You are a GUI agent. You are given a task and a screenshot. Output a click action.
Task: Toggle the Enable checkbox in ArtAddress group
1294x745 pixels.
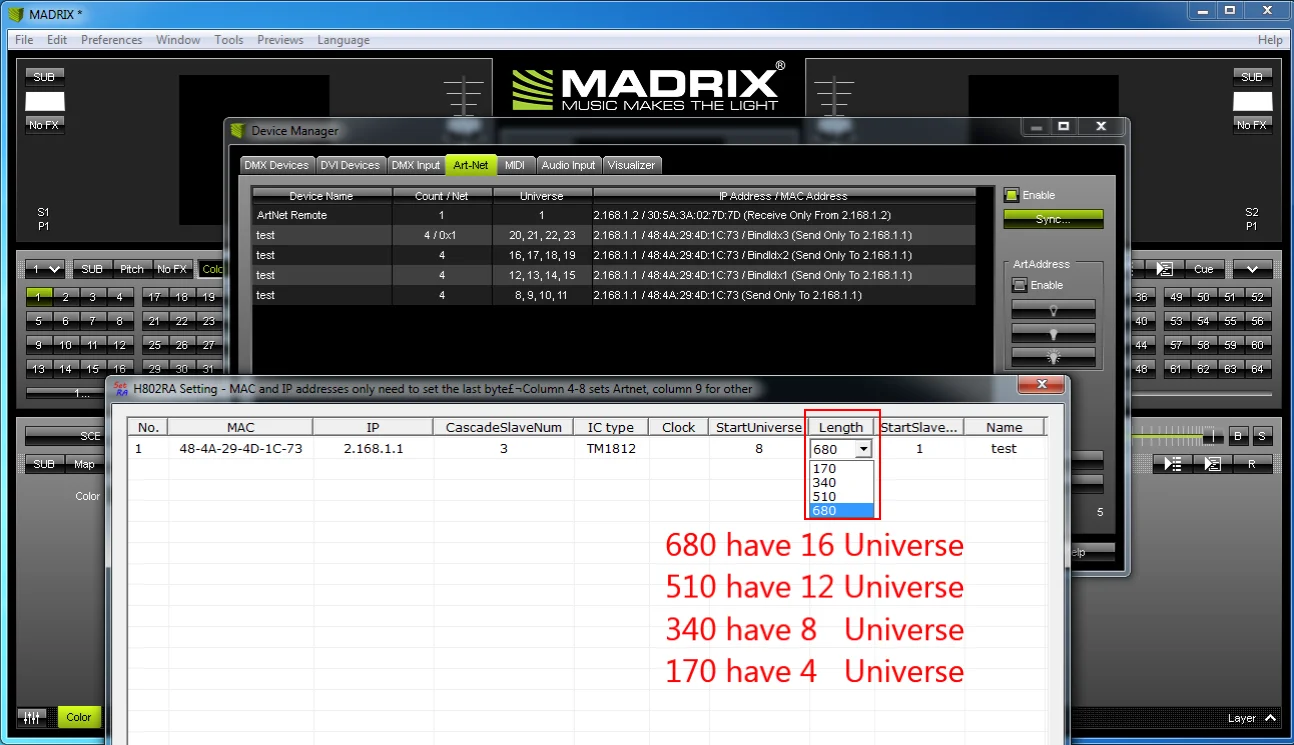pos(1019,285)
